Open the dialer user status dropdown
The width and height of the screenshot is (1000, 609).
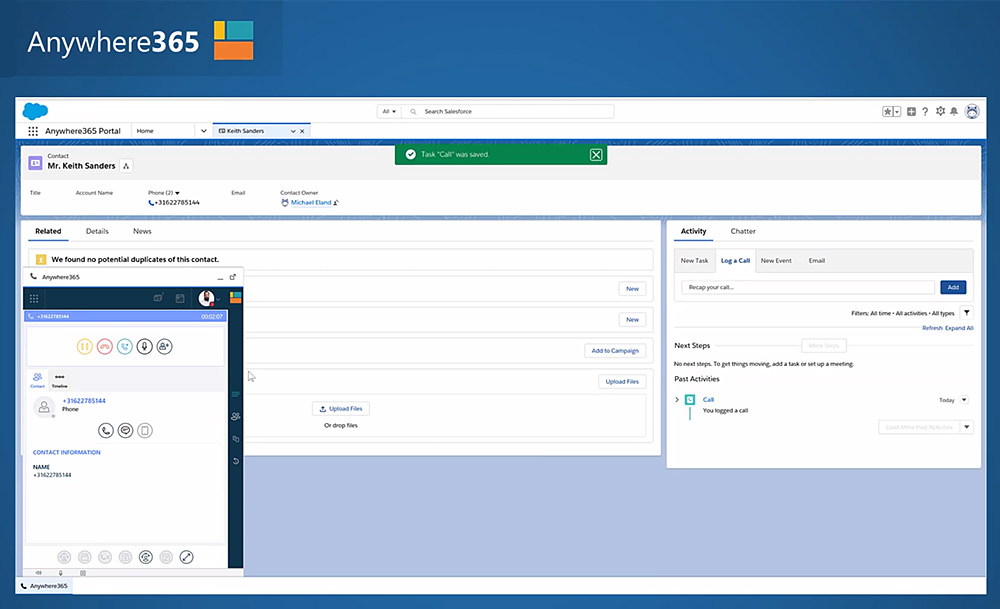(218, 298)
